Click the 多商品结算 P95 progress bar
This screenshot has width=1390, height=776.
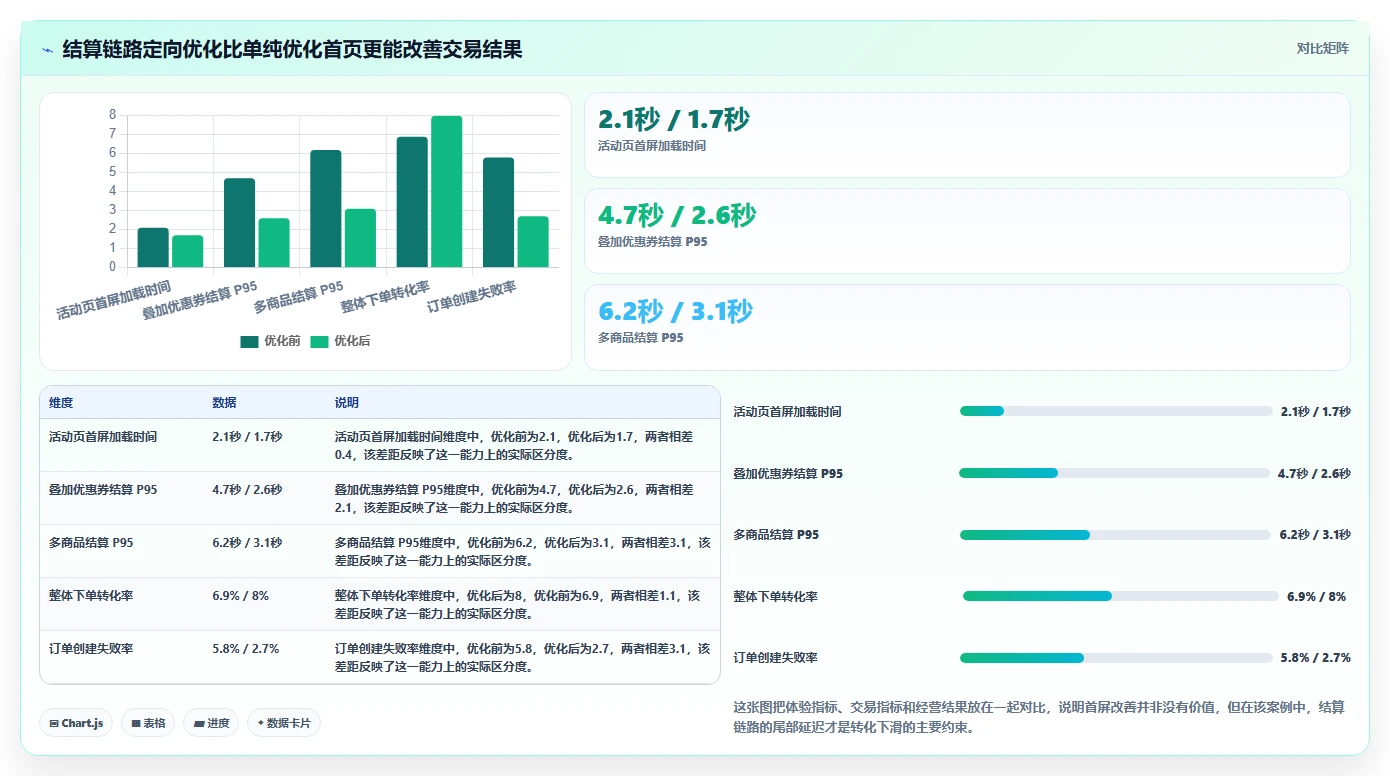[x=1116, y=535]
